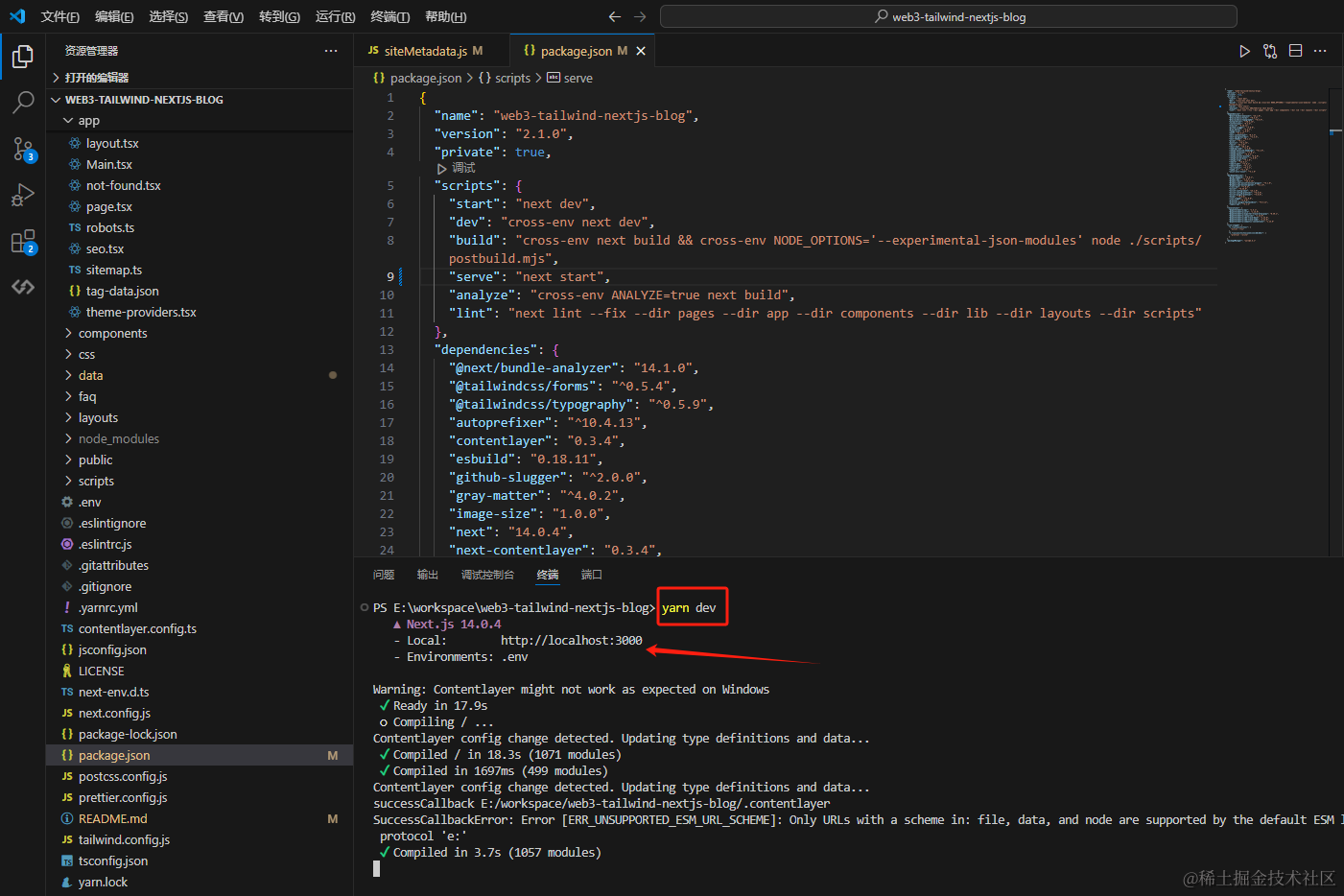
Task: Switch to the 调试控制台 panel tab
Action: [x=487, y=575]
